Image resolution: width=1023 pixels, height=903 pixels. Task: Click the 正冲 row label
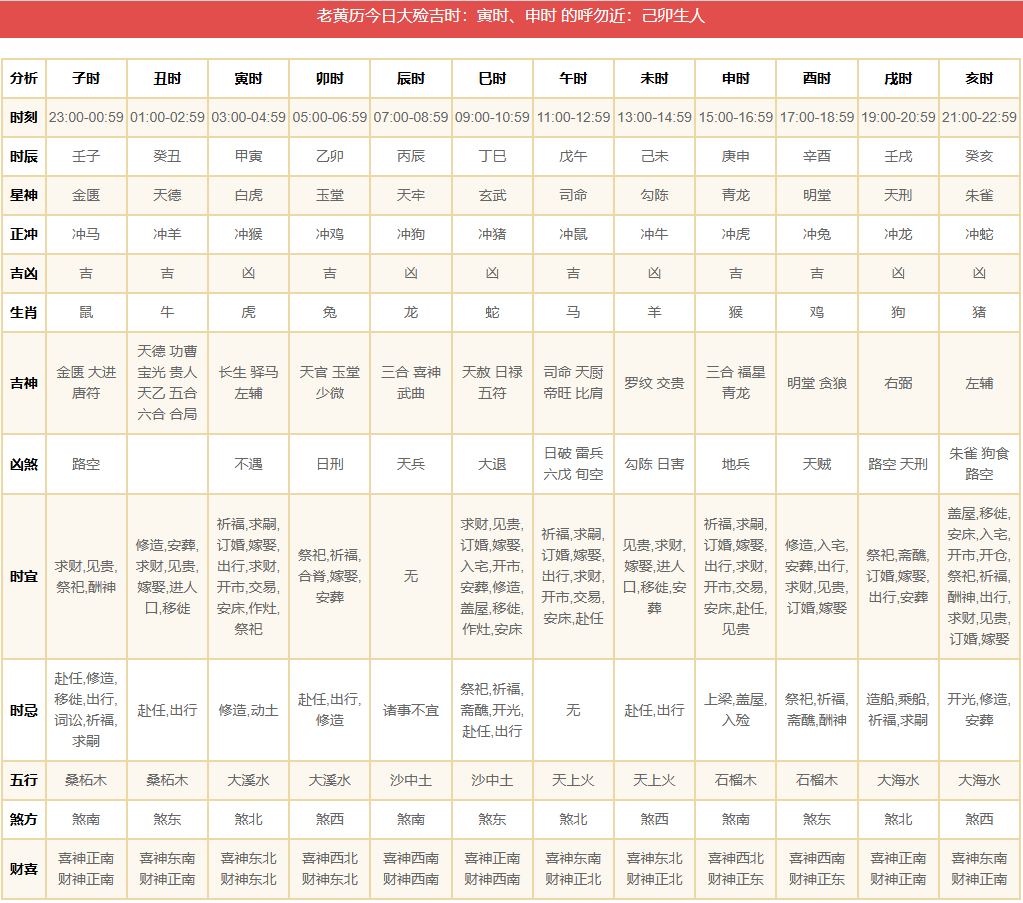[x=23, y=234]
